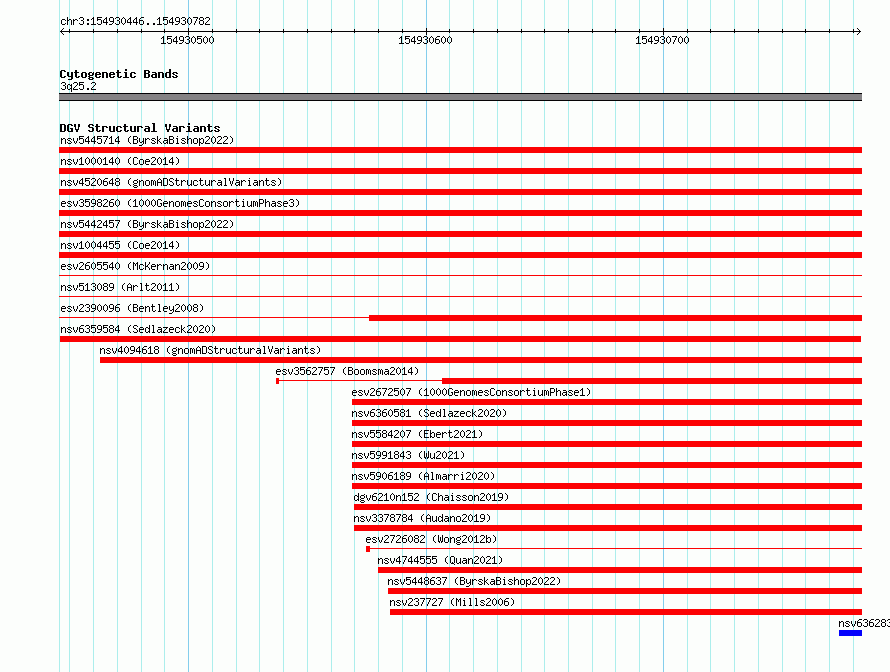The height and width of the screenshot is (672, 890).
Task: Click the thin red line under nsv513089
Action: tap(460, 296)
